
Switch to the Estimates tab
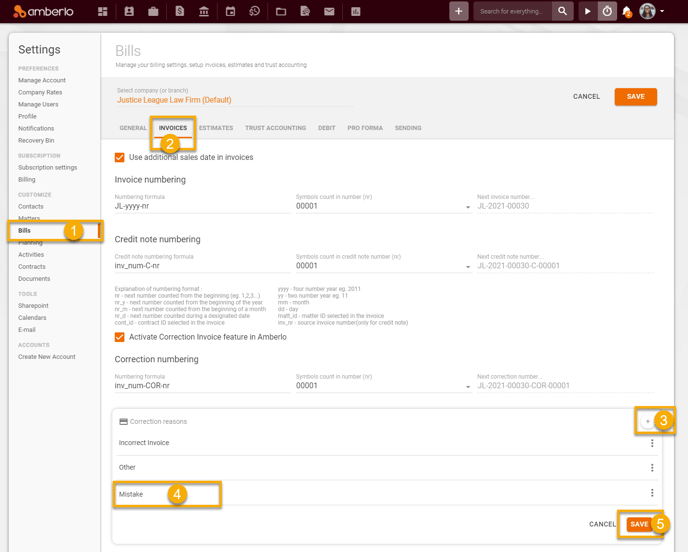click(x=216, y=128)
